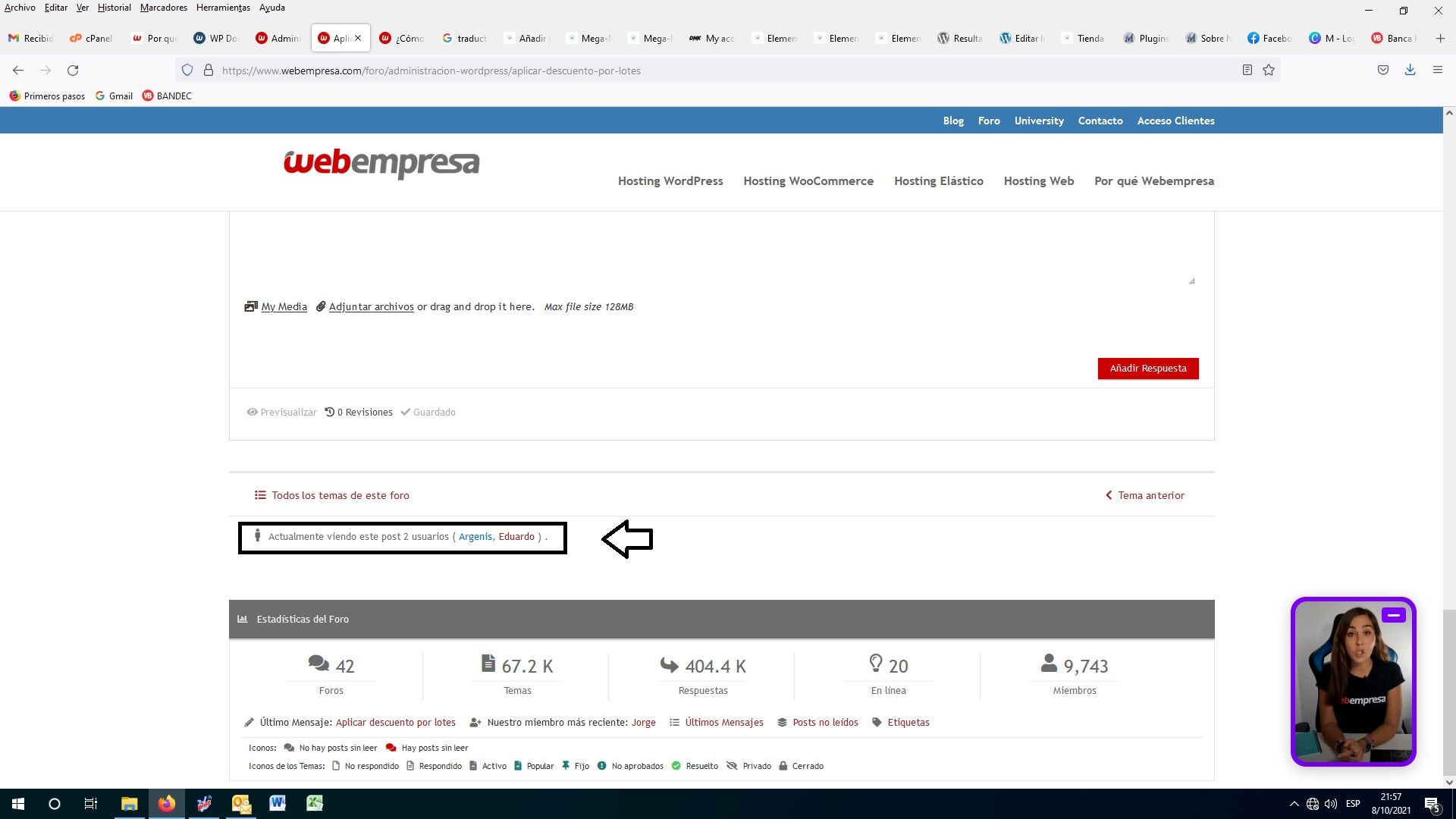Open Windows Start menu

pos(18,804)
